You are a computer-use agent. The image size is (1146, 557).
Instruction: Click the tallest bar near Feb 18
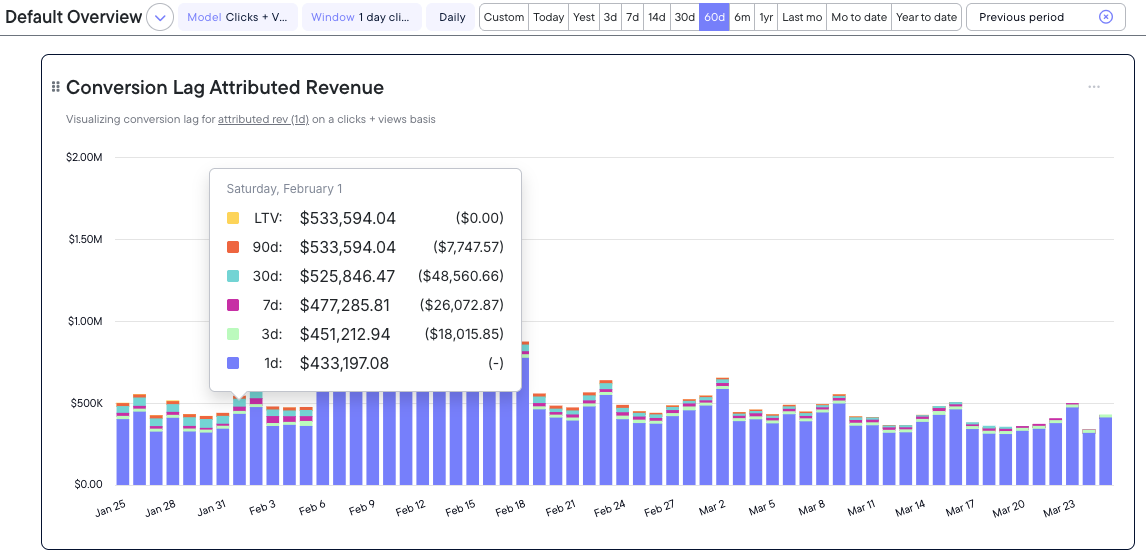coord(524,420)
